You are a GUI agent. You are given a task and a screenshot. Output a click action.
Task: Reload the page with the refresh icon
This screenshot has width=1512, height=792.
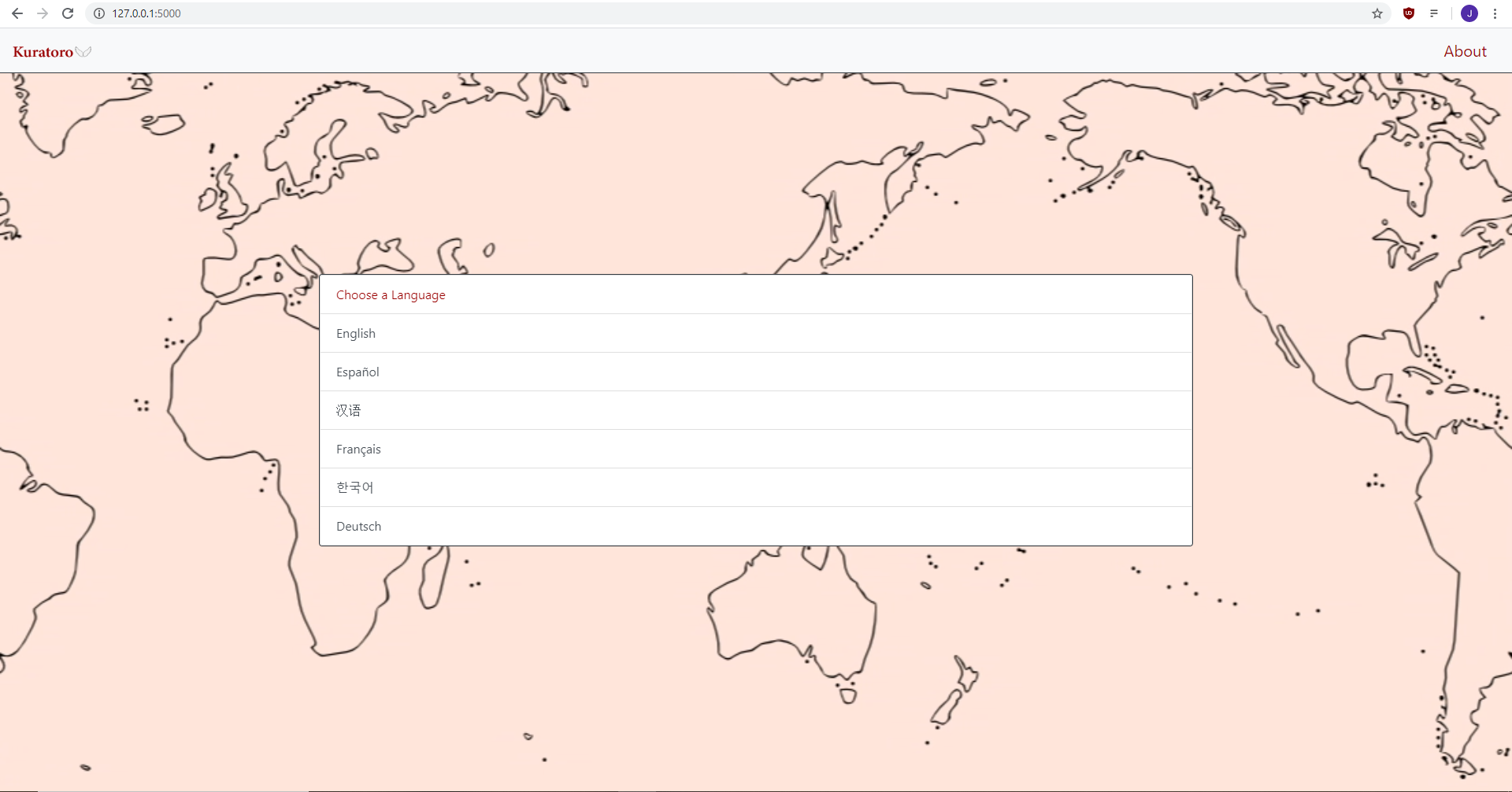point(68,13)
